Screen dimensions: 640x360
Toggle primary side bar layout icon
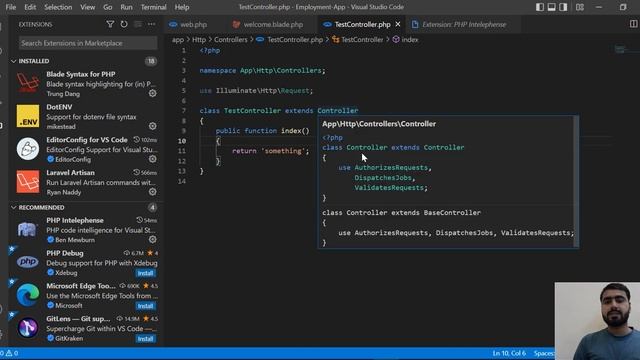coord(540,7)
